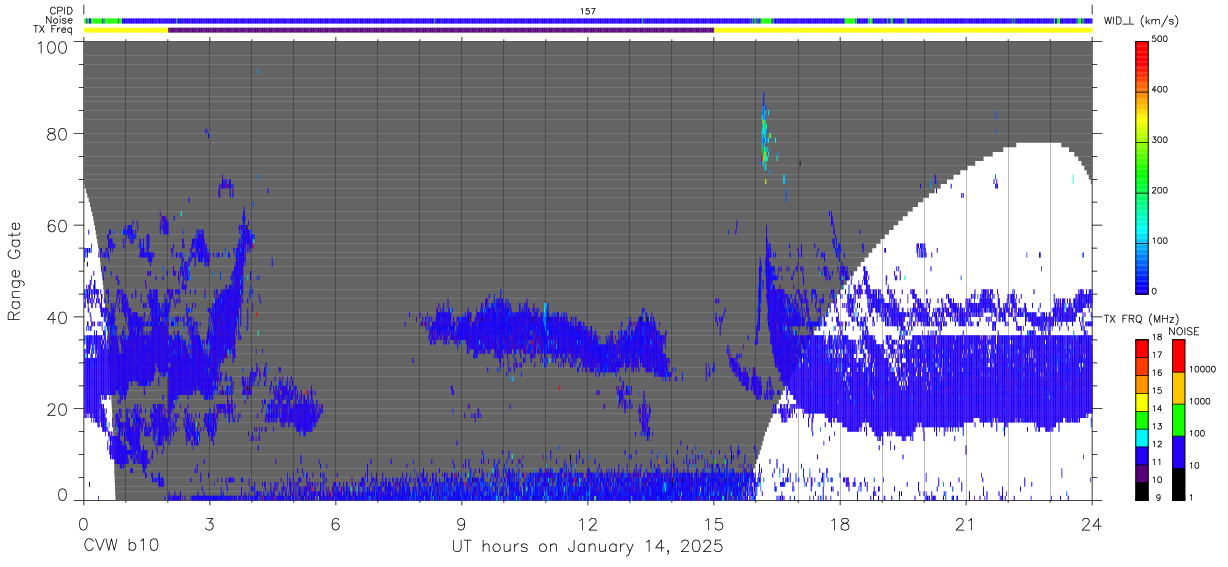
Task: Click the hour 12 tick label
Action: pos(588,523)
